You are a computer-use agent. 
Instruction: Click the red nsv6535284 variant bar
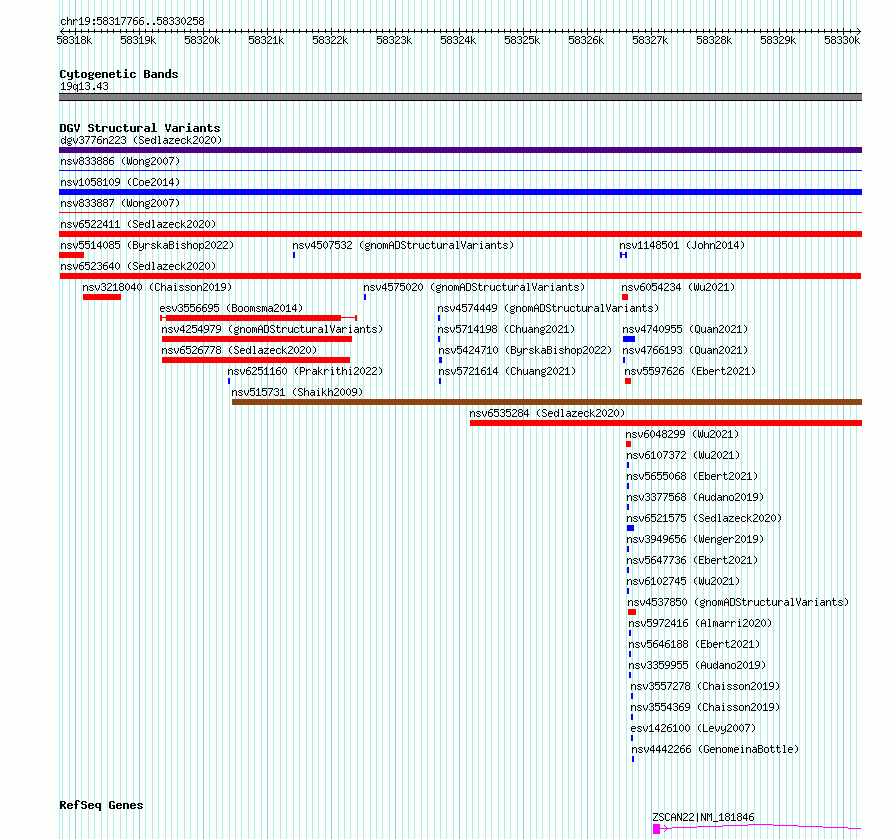tap(666, 423)
